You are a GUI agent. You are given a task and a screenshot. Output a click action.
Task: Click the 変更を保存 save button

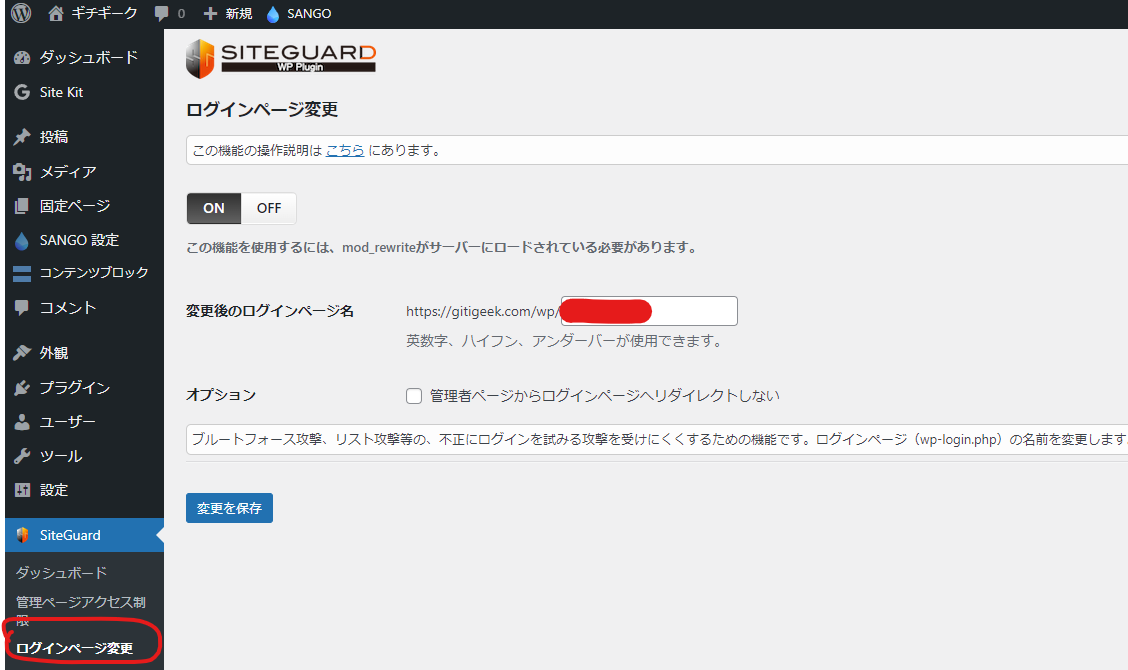coord(229,508)
